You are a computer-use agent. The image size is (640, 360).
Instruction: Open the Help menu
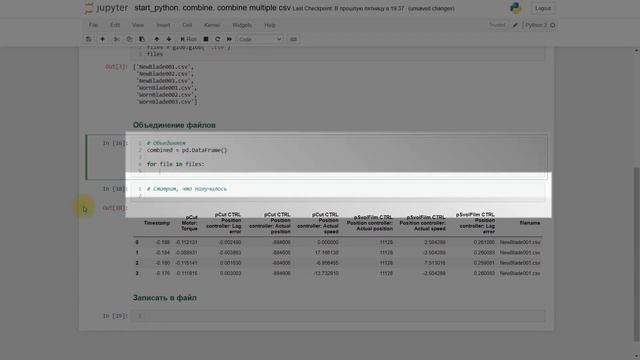270,25
